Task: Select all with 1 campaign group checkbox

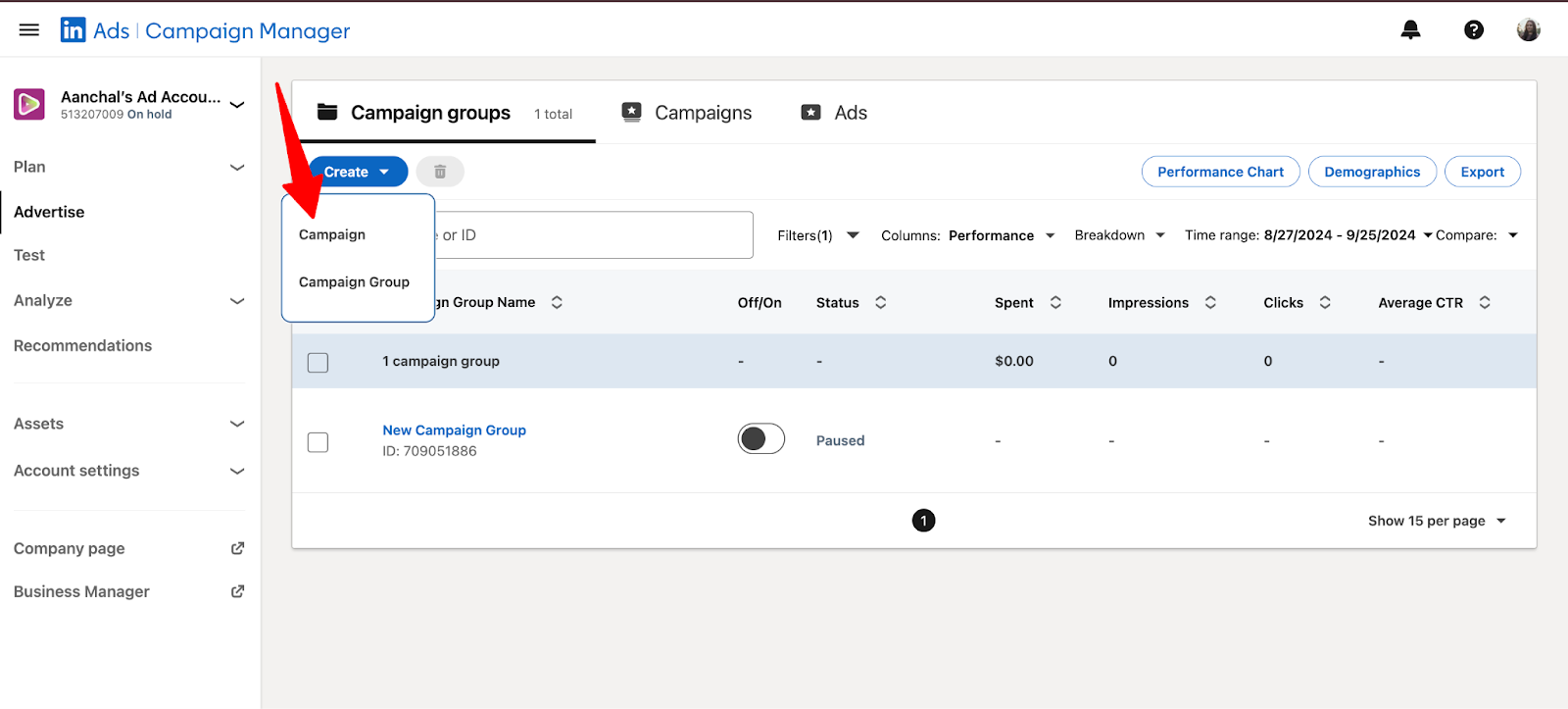Action: tap(318, 362)
